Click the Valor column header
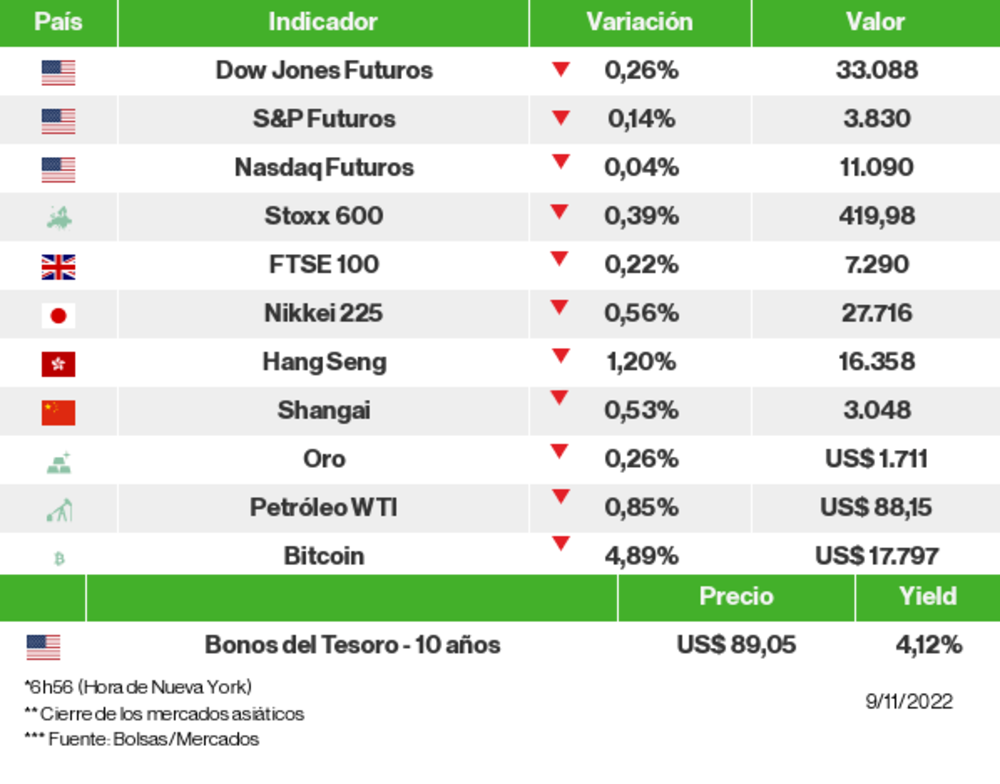1000x784 pixels. coord(875,22)
